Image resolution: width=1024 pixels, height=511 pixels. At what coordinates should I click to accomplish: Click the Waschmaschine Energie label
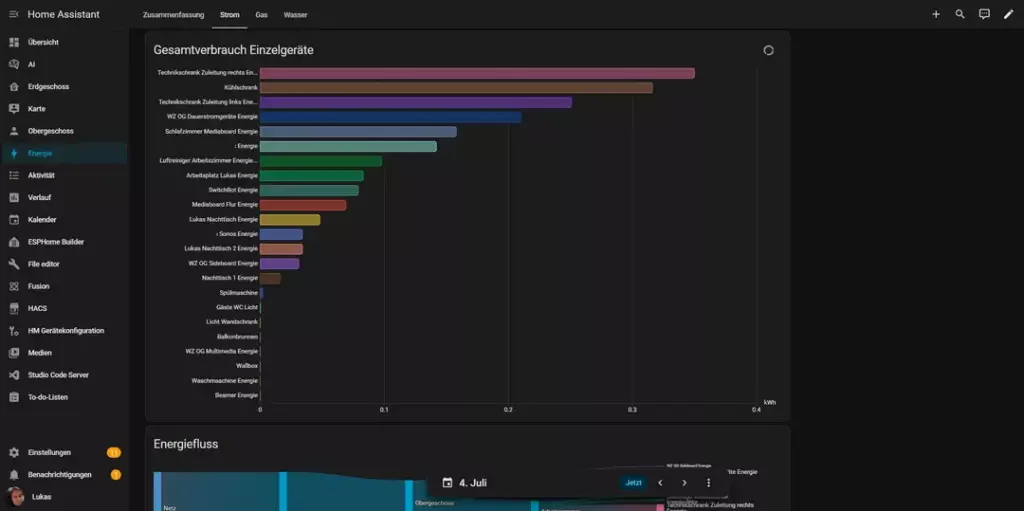(225, 380)
